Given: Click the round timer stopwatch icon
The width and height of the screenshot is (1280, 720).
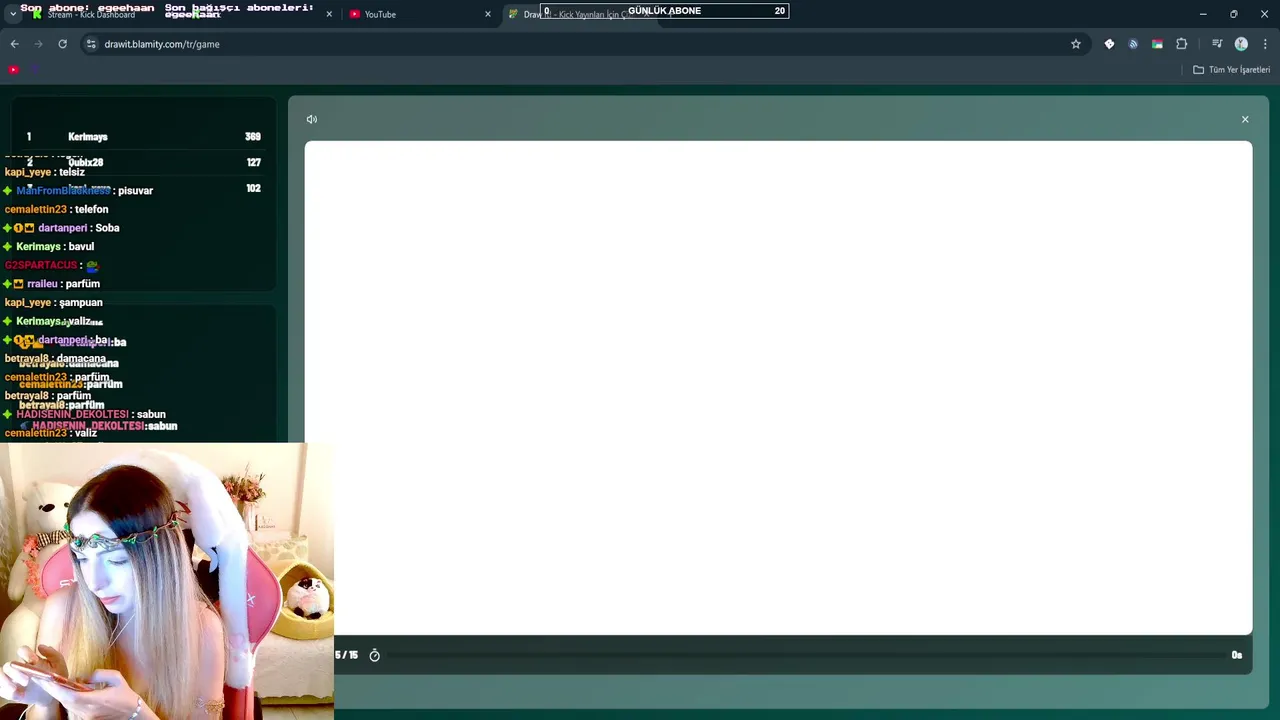Looking at the screenshot, I should pos(375,655).
